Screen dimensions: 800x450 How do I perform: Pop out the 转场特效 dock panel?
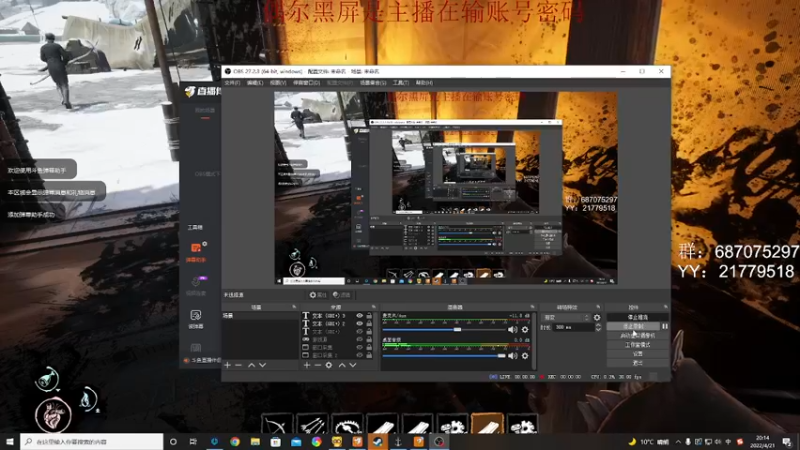(x=598, y=307)
